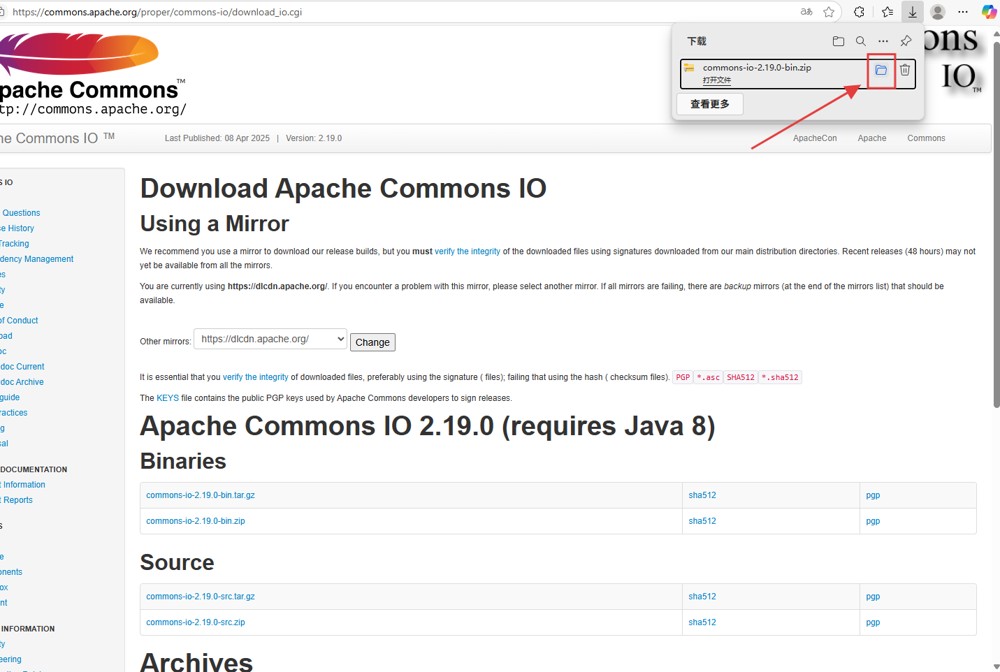1000x672 pixels.
Task: Open the Tracking sidebar link
Action: click(x=14, y=244)
